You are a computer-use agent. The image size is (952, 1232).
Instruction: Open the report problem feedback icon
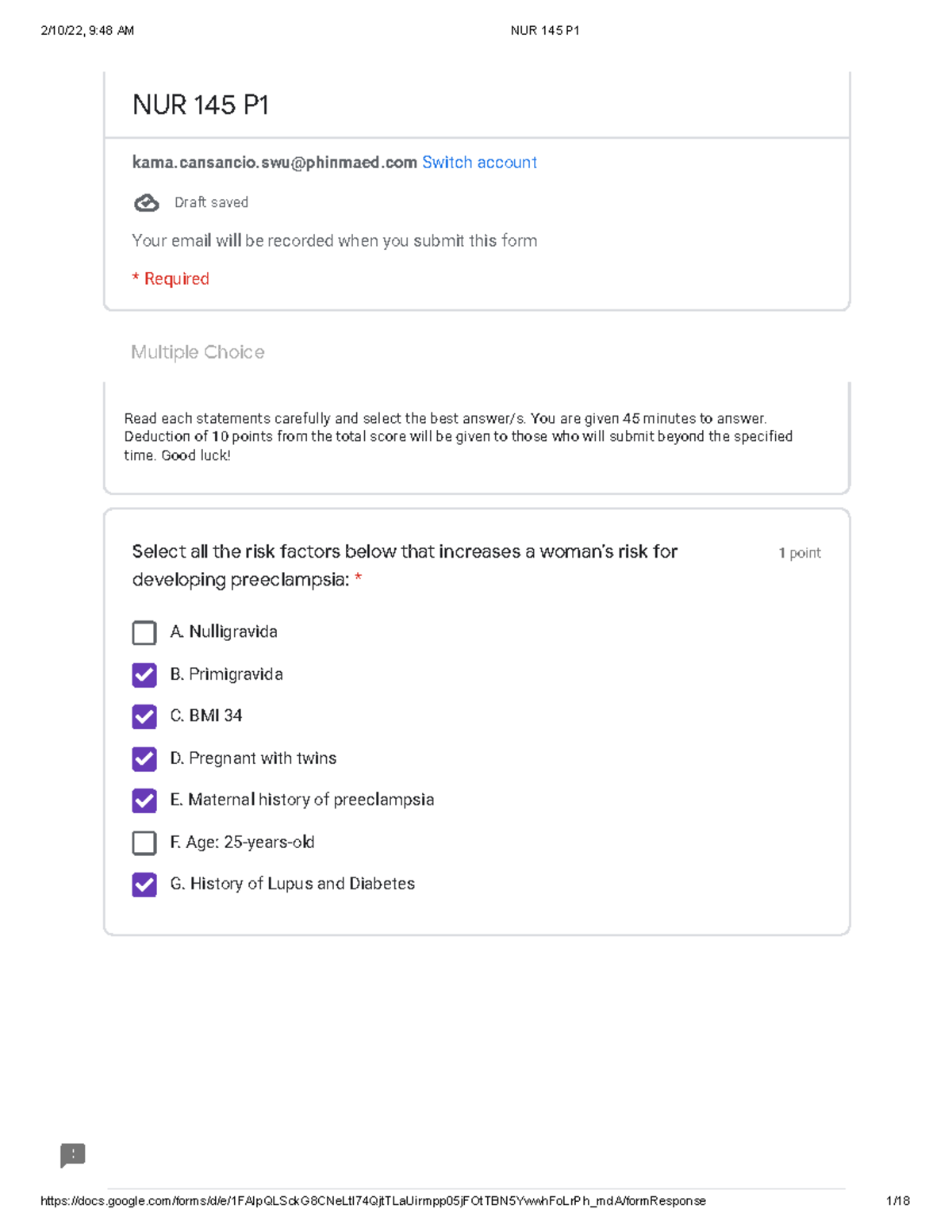click(x=73, y=1155)
